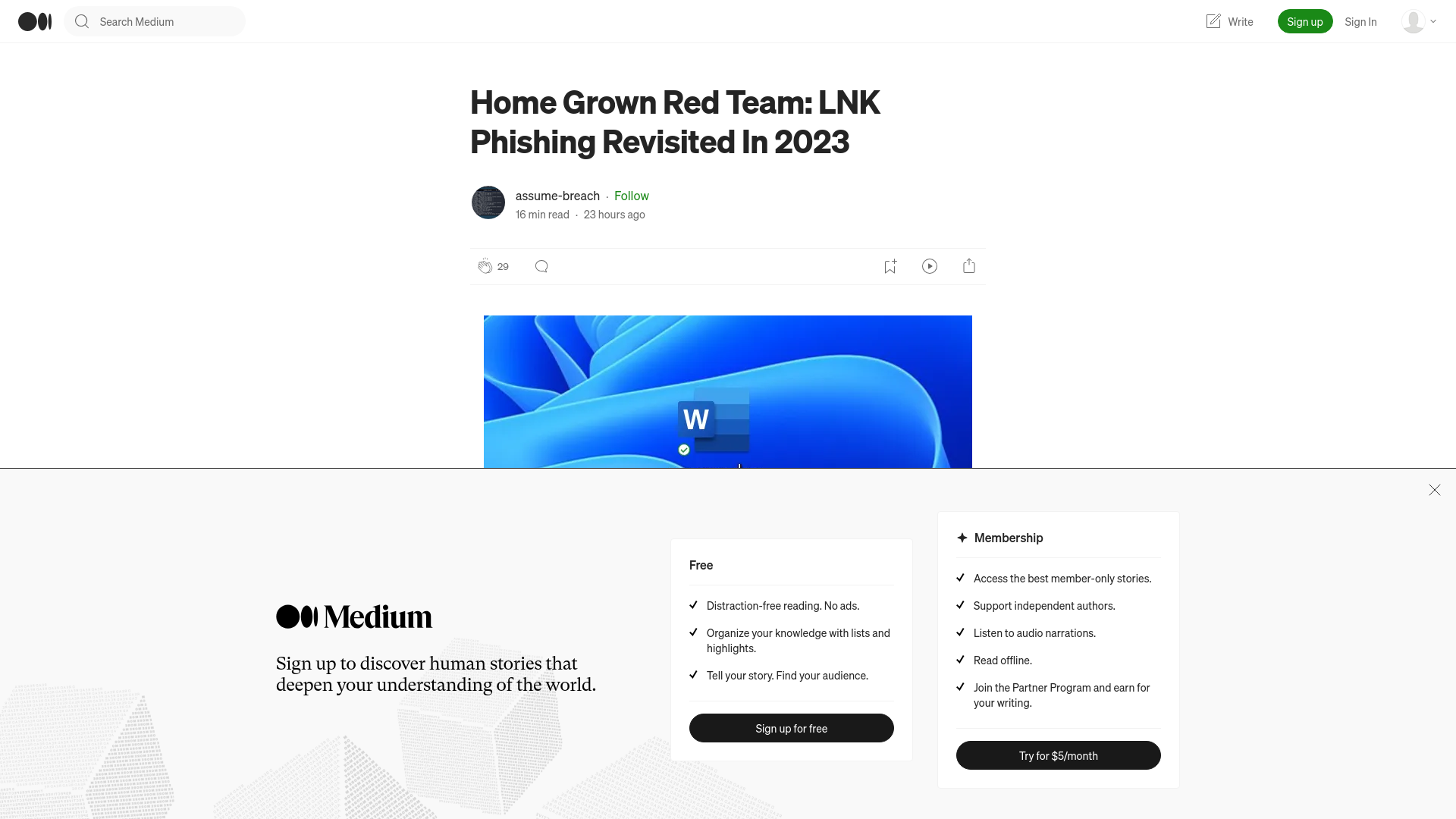
Task: Click the Sign up for free button
Action: (791, 728)
